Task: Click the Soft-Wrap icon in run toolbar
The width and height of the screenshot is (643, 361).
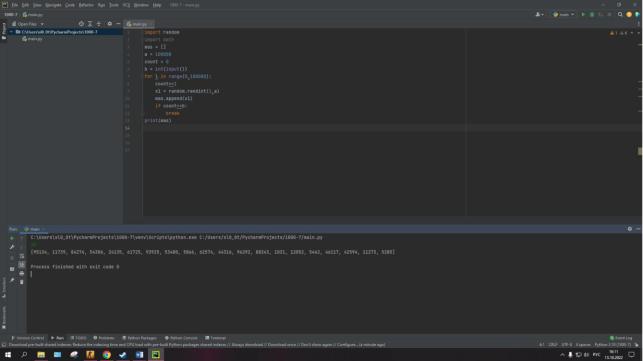Action: click(22, 256)
